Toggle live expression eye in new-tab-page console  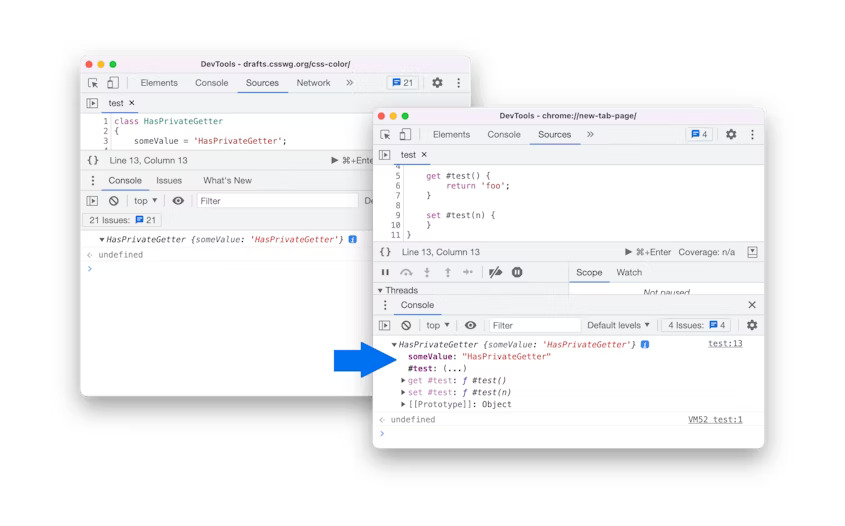470,326
